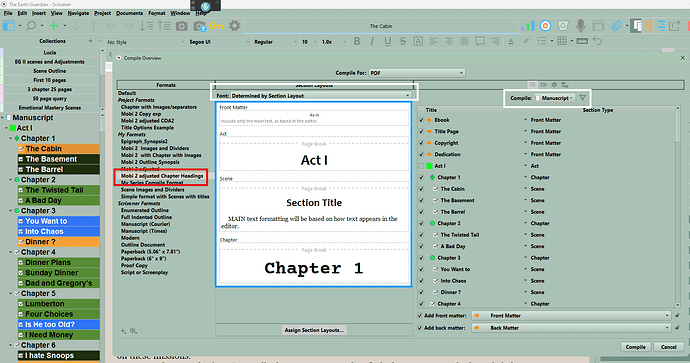This screenshot has height=363, width=690.
Task: Uncheck the Chapter 1 compile checkbox
Action: pyautogui.click(x=421, y=177)
